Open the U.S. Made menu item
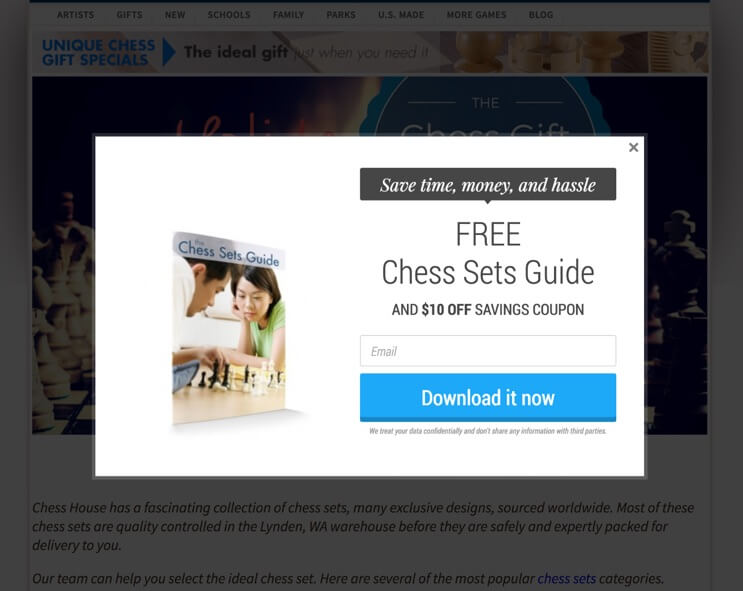This screenshot has height=591, width=743. [x=401, y=15]
